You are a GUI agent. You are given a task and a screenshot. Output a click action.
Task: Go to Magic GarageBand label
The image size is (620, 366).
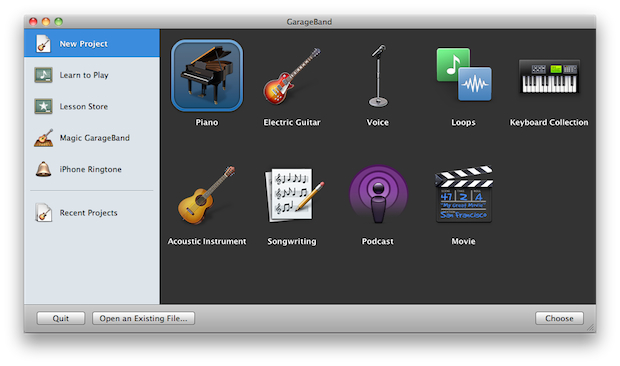tap(95, 138)
